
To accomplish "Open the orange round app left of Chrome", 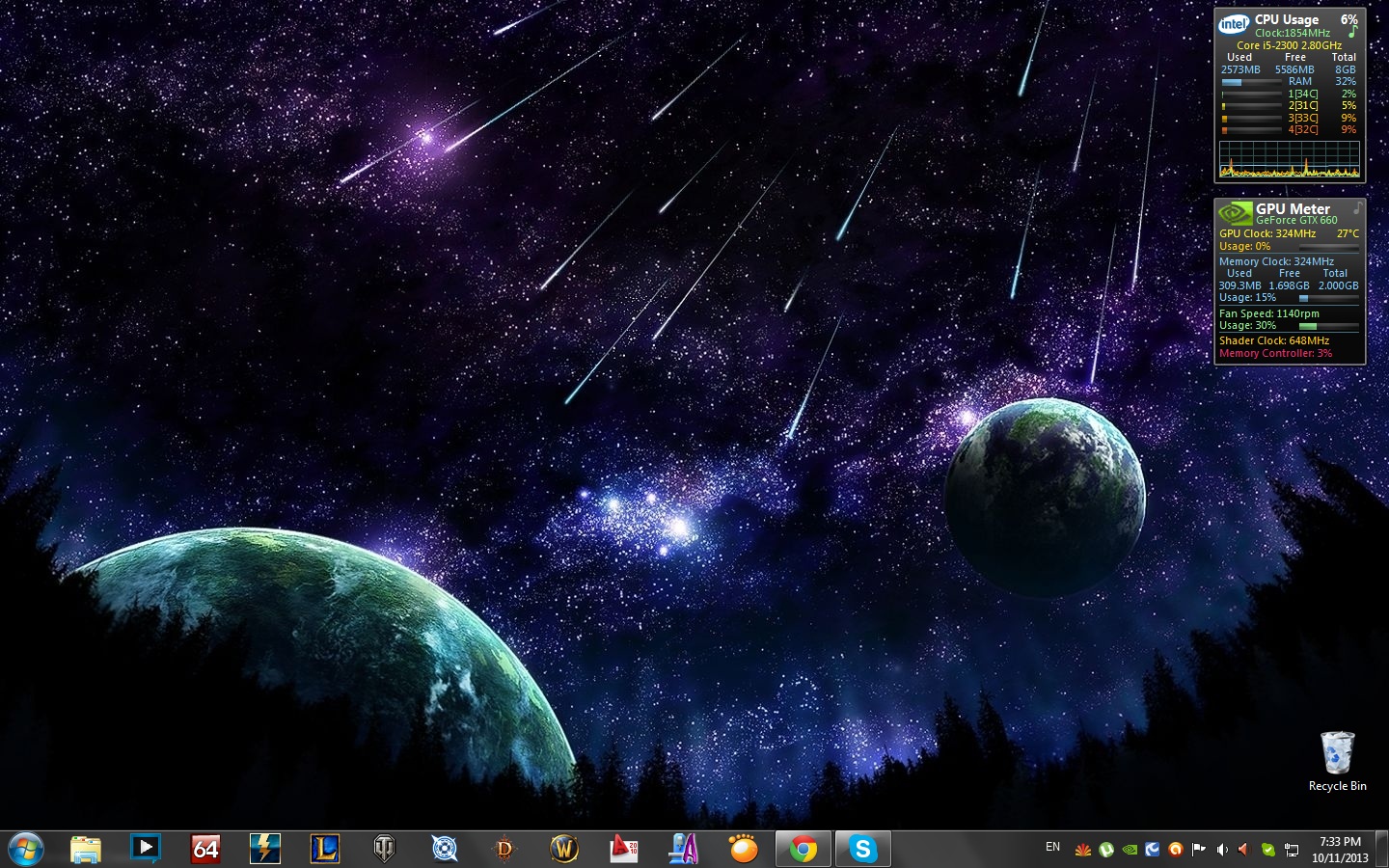I will click(744, 850).
